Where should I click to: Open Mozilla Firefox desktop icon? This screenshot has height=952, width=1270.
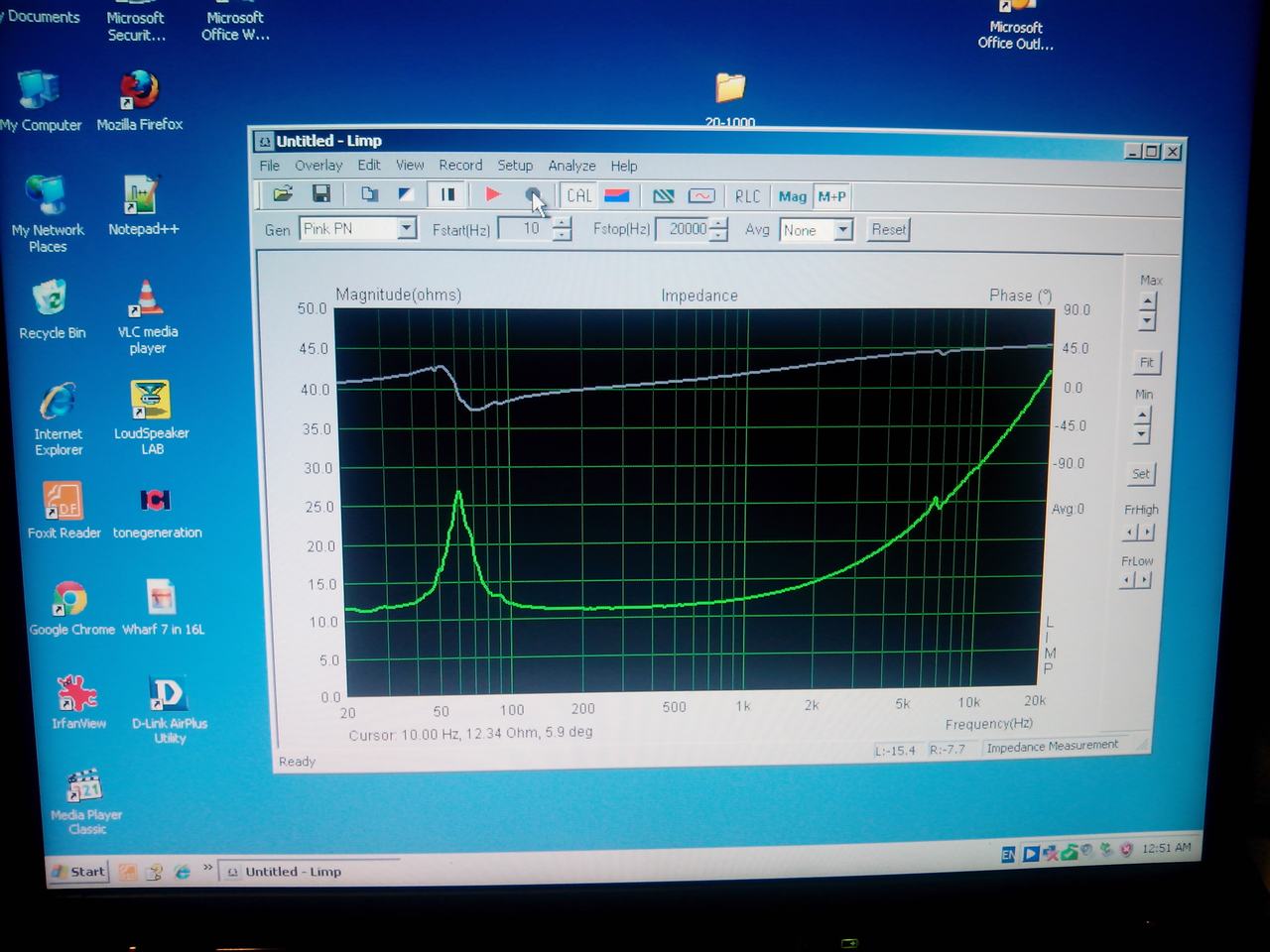(x=140, y=101)
